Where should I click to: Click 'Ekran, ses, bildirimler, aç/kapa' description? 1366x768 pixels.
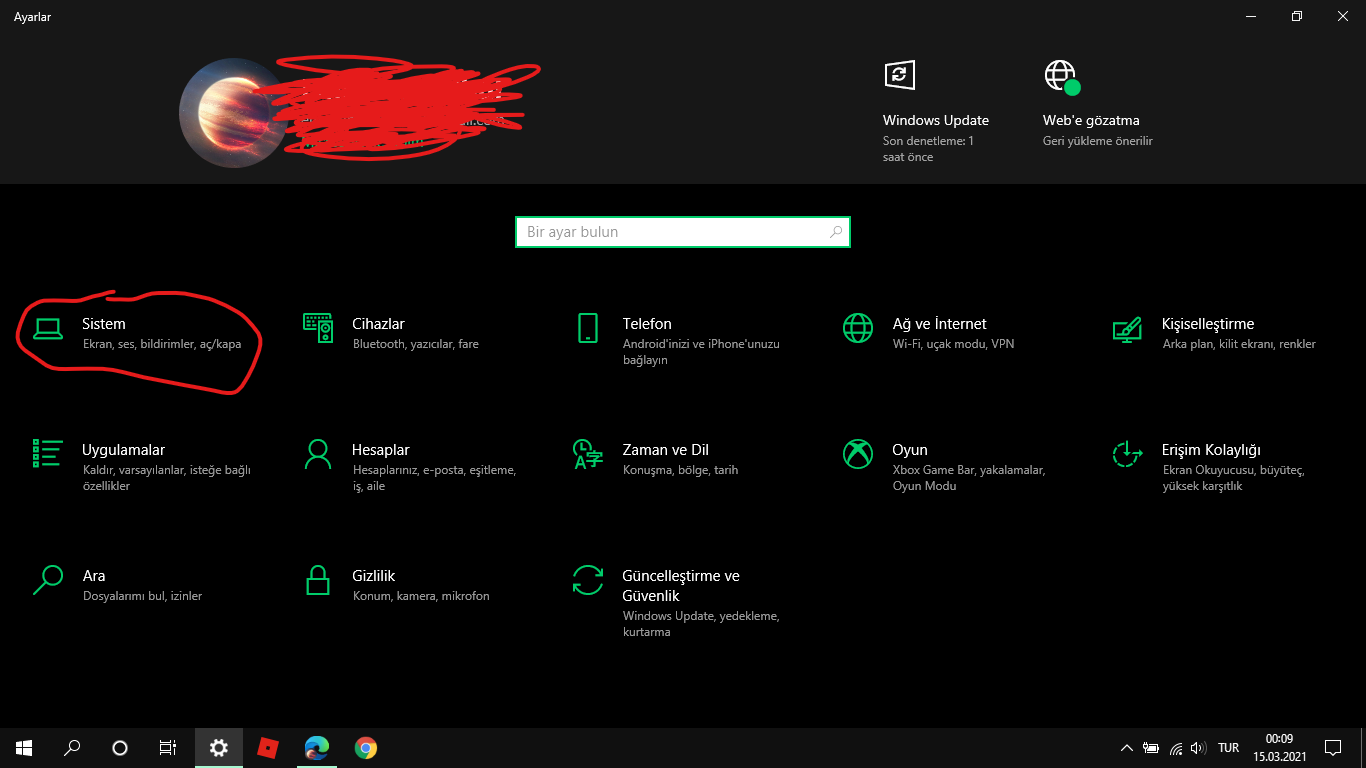point(162,344)
